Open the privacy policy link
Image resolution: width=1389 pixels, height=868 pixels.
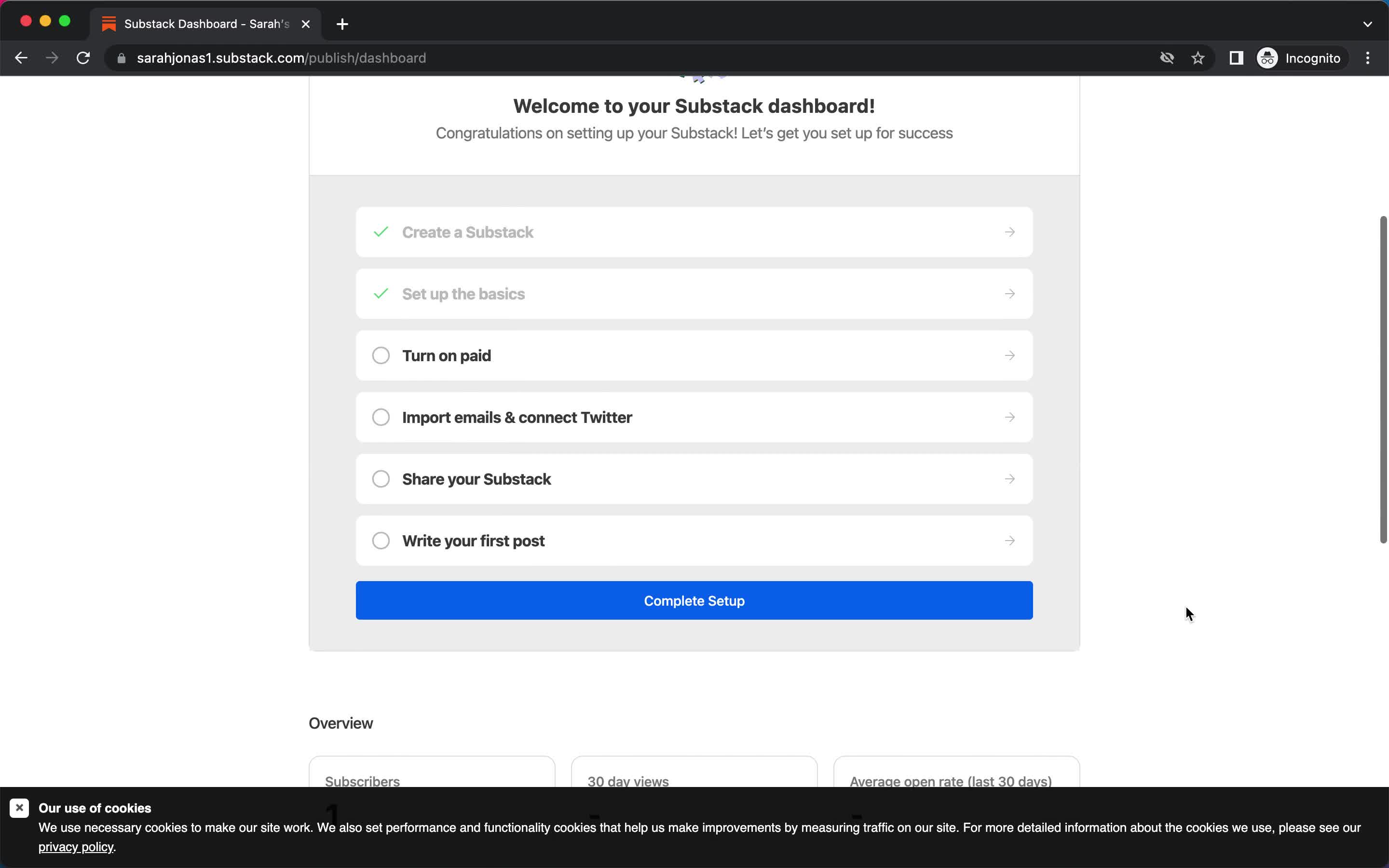point(76,847)
